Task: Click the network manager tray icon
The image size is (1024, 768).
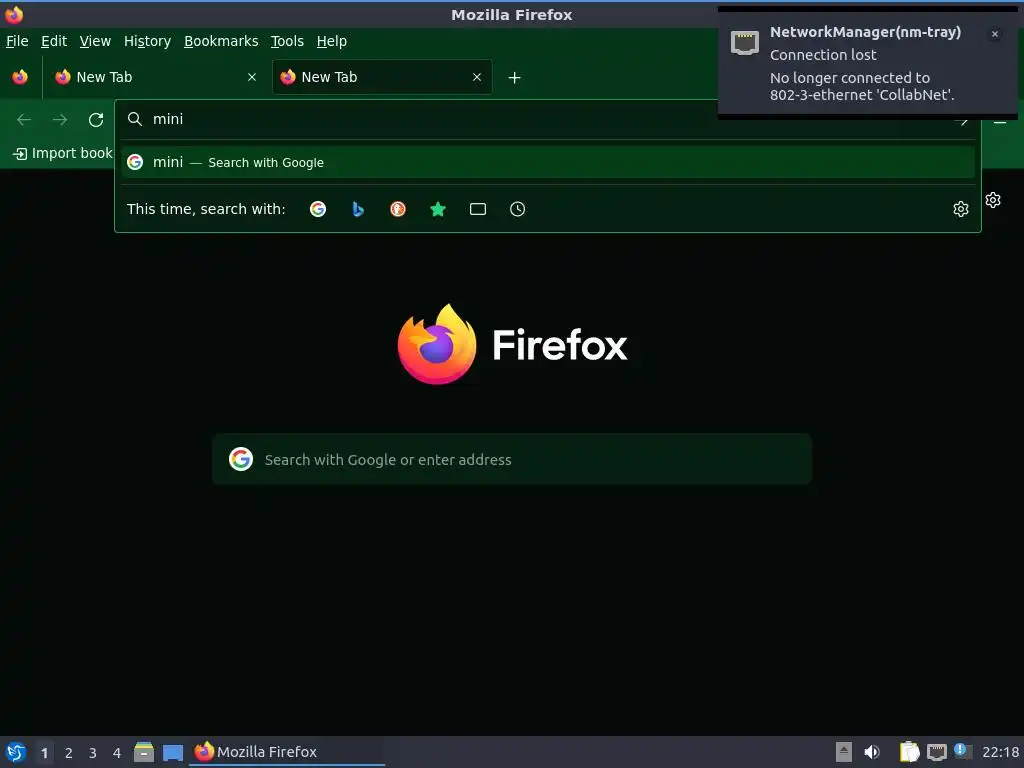Action: [x=936, y=752]
